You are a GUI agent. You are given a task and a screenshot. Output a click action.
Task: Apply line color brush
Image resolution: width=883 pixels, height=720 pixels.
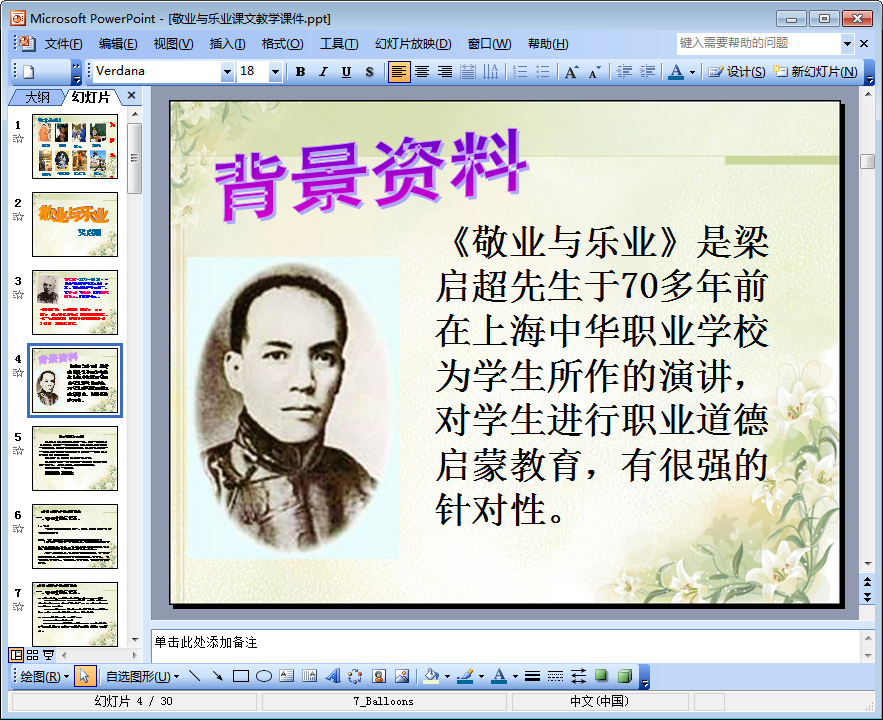click(465, 676)
